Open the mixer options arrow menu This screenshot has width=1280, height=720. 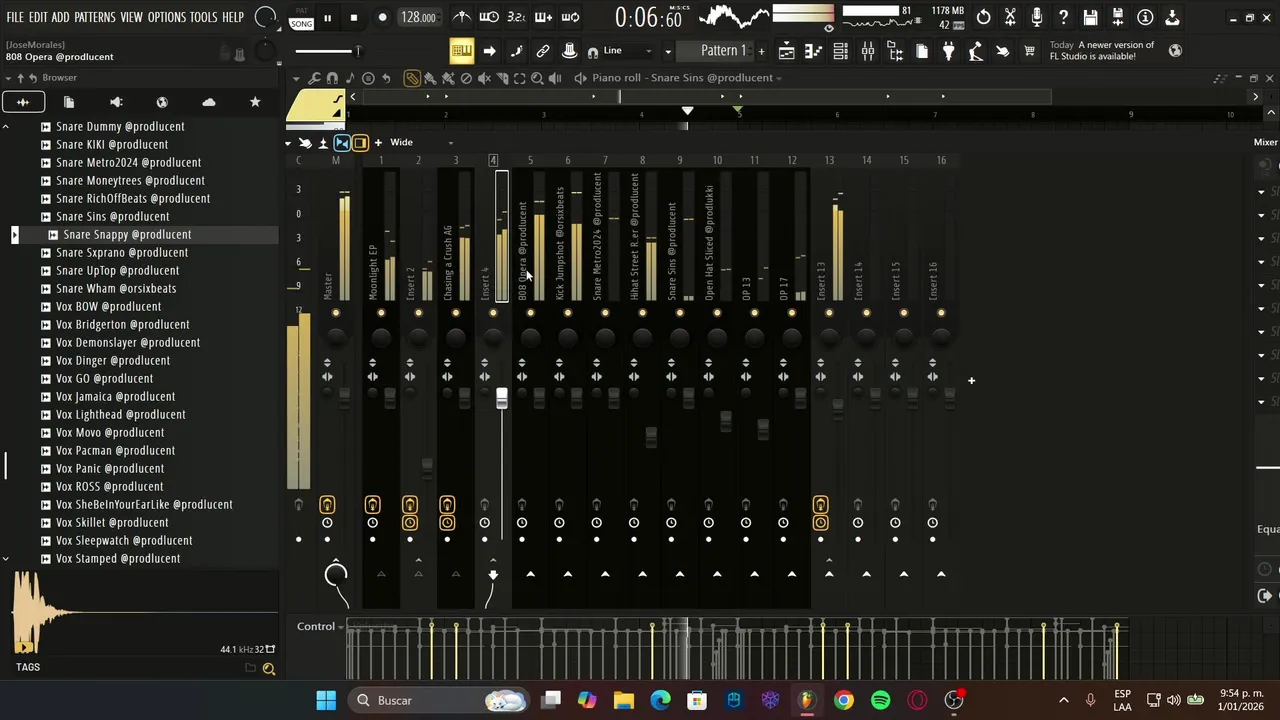point(288,142)
